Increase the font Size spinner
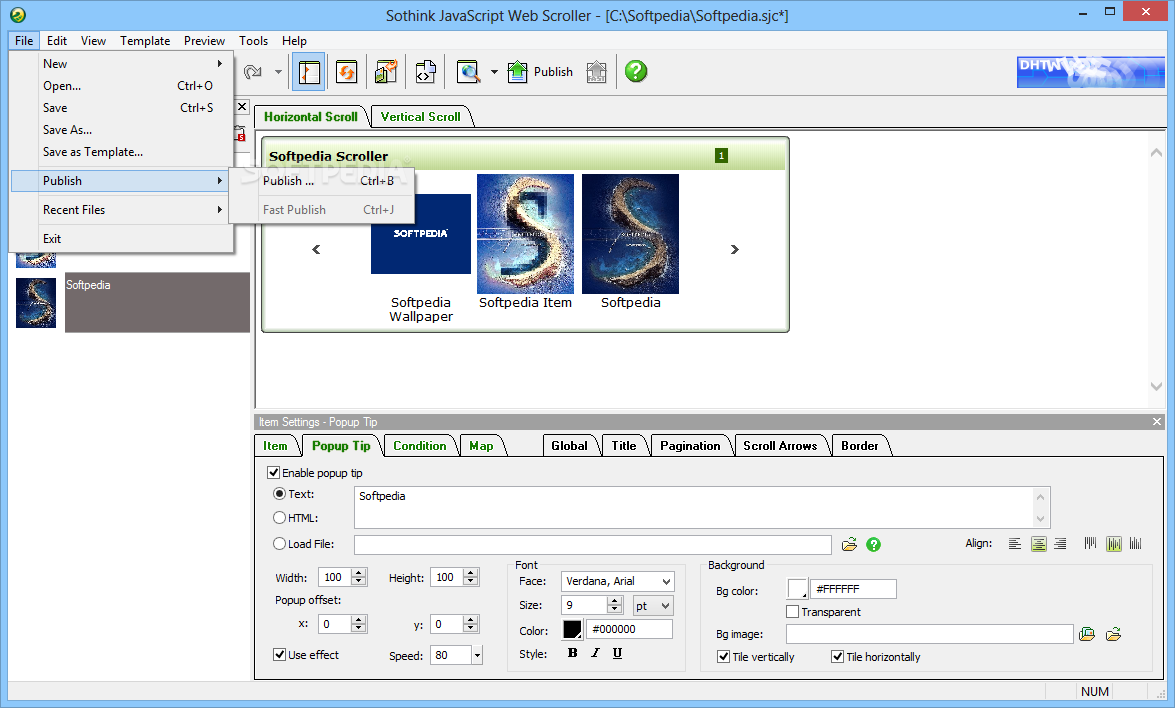This screenshot has width=1175, height=708. tap(615, 601)
